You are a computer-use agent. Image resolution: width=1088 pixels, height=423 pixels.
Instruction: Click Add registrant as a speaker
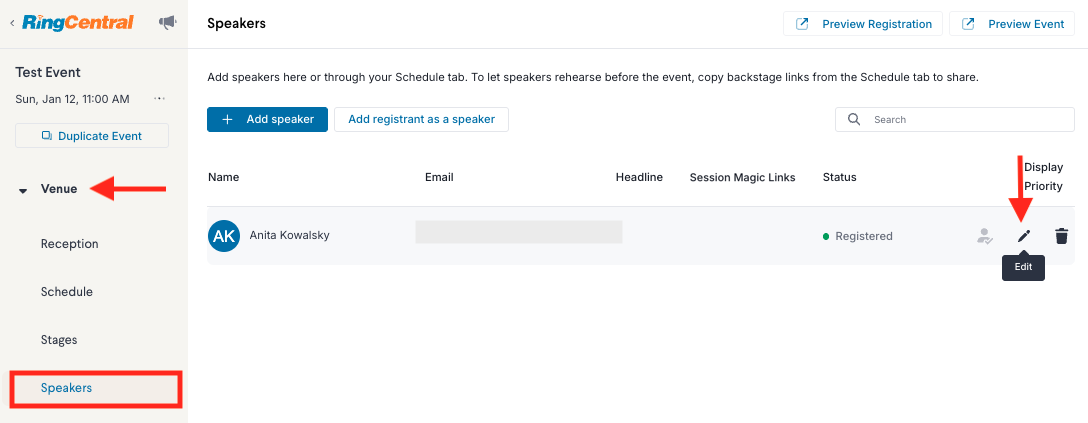[x=421, y=119]
